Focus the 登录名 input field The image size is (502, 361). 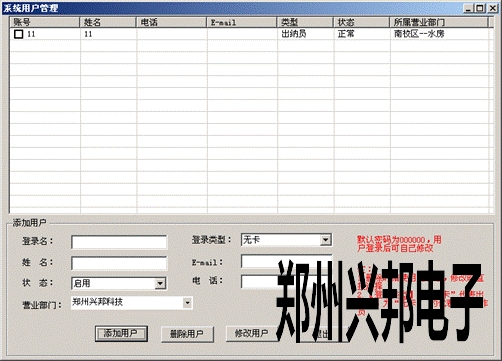[x=119, y=242]
